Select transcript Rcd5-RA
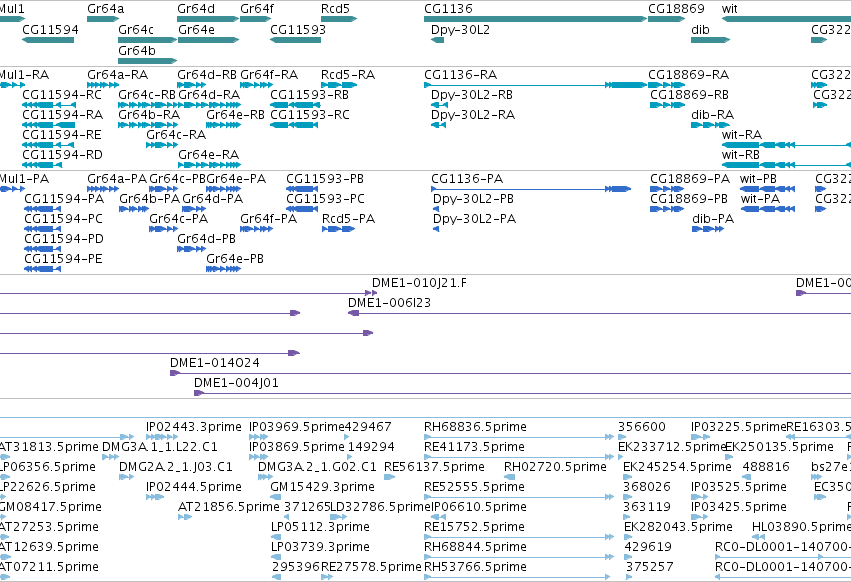 tap(339, 85)
